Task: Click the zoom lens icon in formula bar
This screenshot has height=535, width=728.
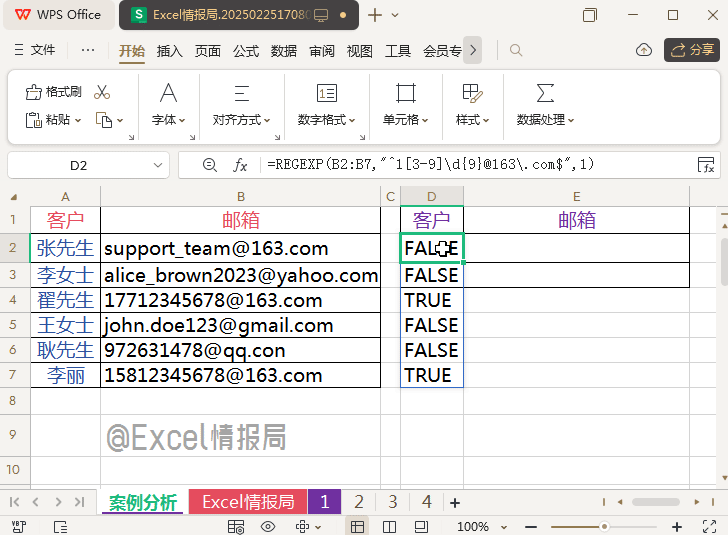Action: (209, 165)
